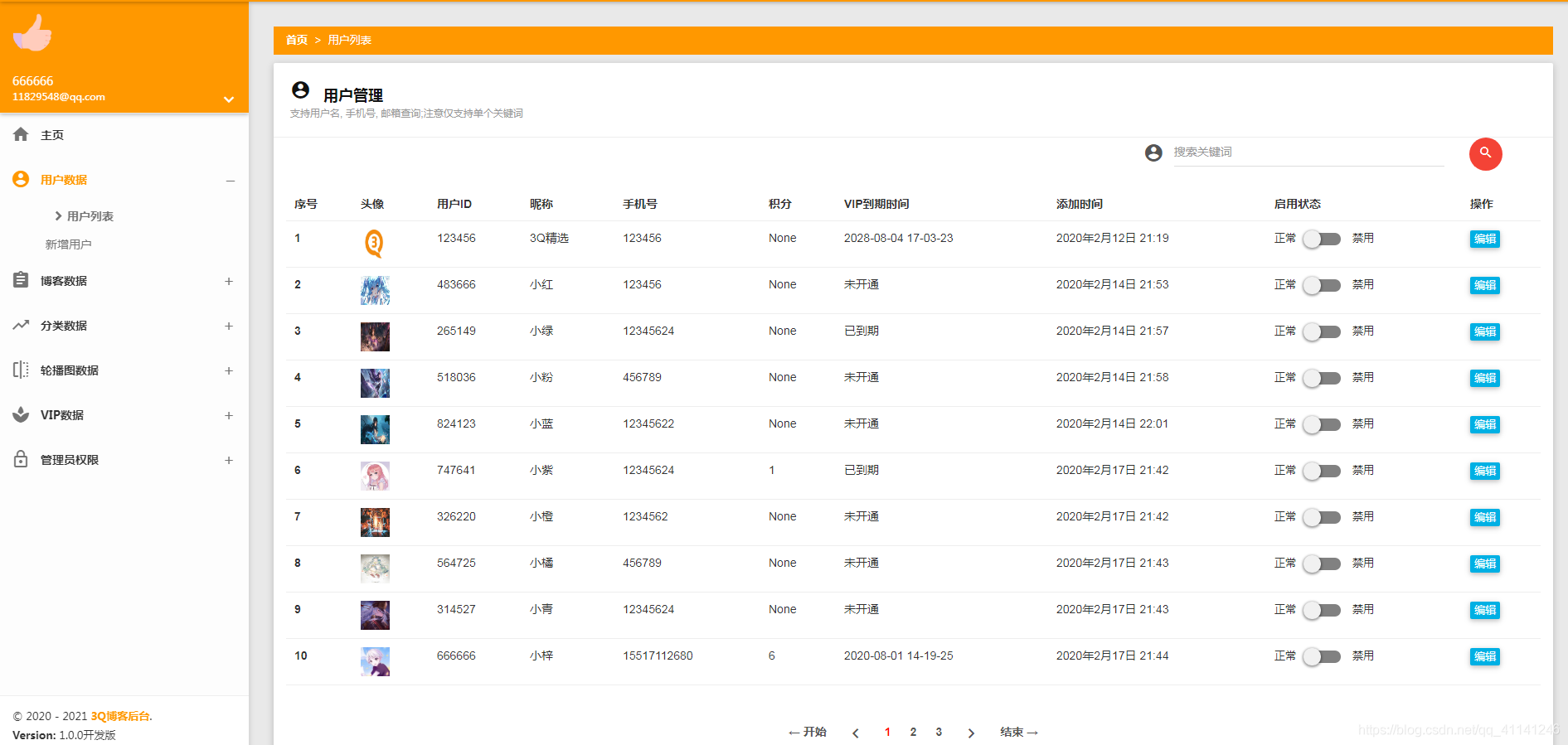This screenshot has height=745, width=1568.
Task: Edit user 小橘 with 编辑 button
Action: 1484,564
